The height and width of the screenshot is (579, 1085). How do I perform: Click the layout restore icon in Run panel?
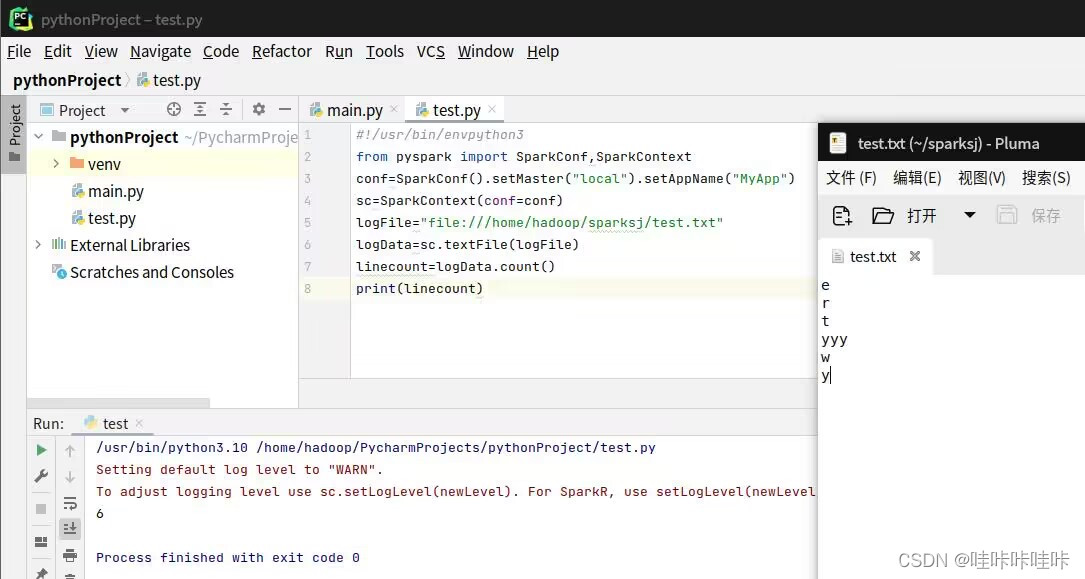point(41,542)
